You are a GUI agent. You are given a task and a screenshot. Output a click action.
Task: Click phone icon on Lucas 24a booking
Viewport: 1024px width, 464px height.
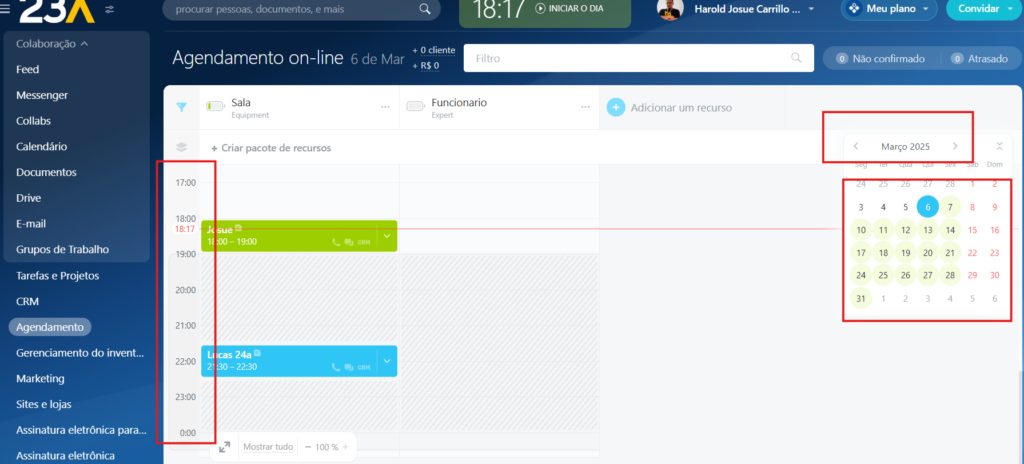[336, 367]
